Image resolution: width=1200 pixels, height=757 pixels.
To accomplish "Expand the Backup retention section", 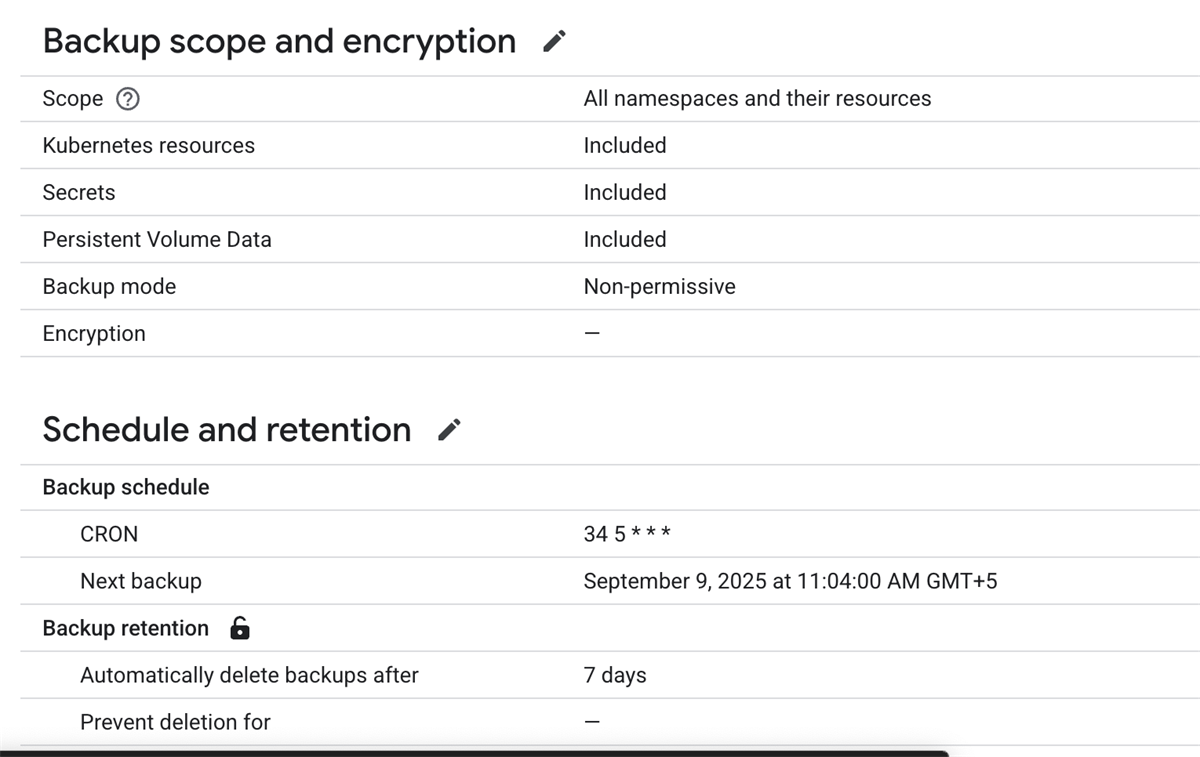I will (124, 628).
